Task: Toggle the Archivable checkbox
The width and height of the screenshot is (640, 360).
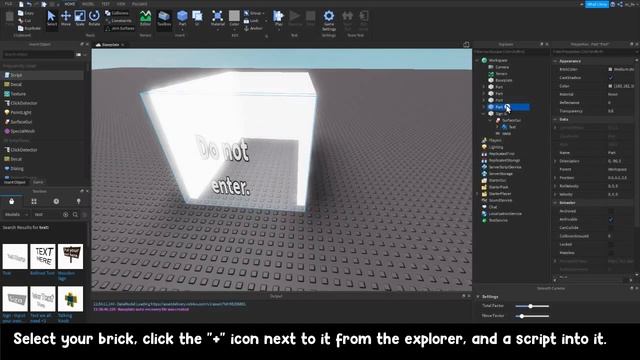Action: tap(611, 219)
